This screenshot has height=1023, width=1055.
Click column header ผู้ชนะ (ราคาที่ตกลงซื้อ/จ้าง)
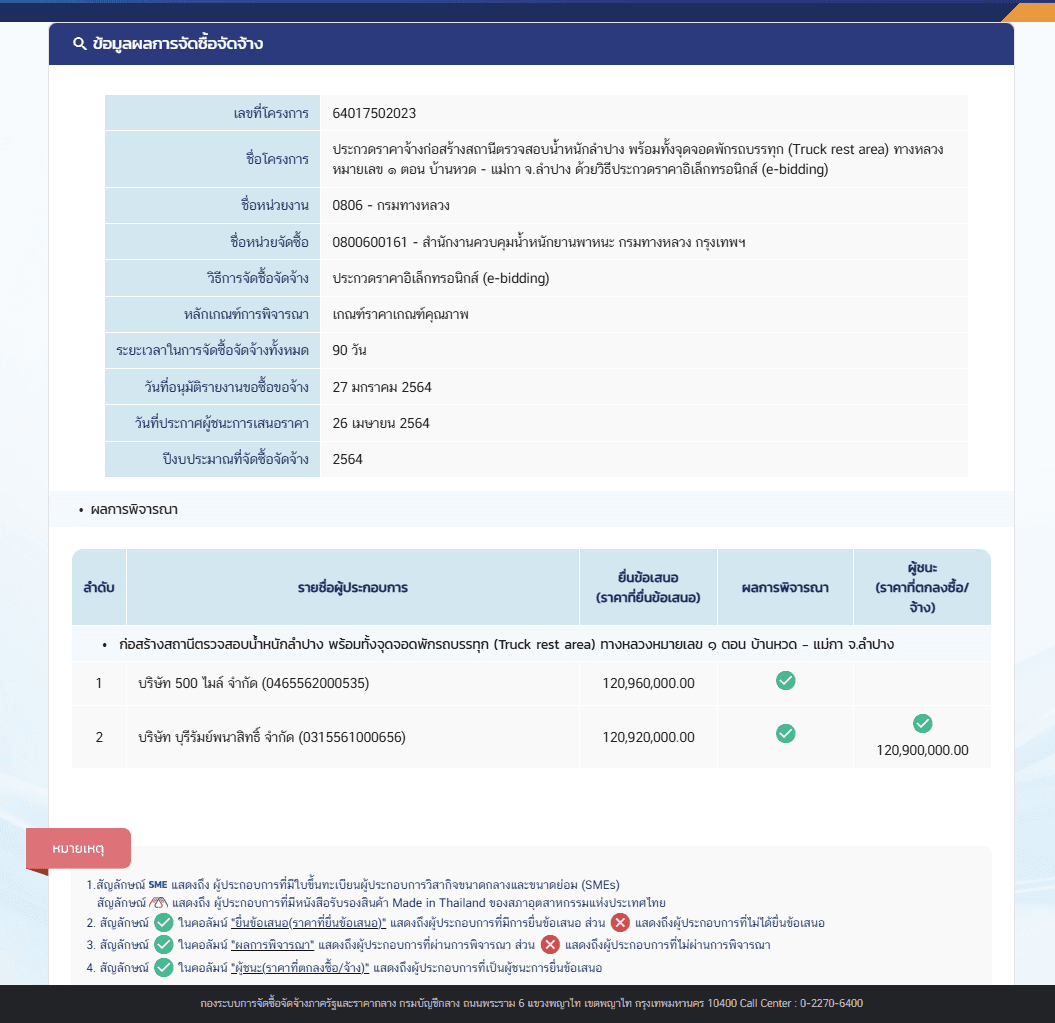point(922,588)
